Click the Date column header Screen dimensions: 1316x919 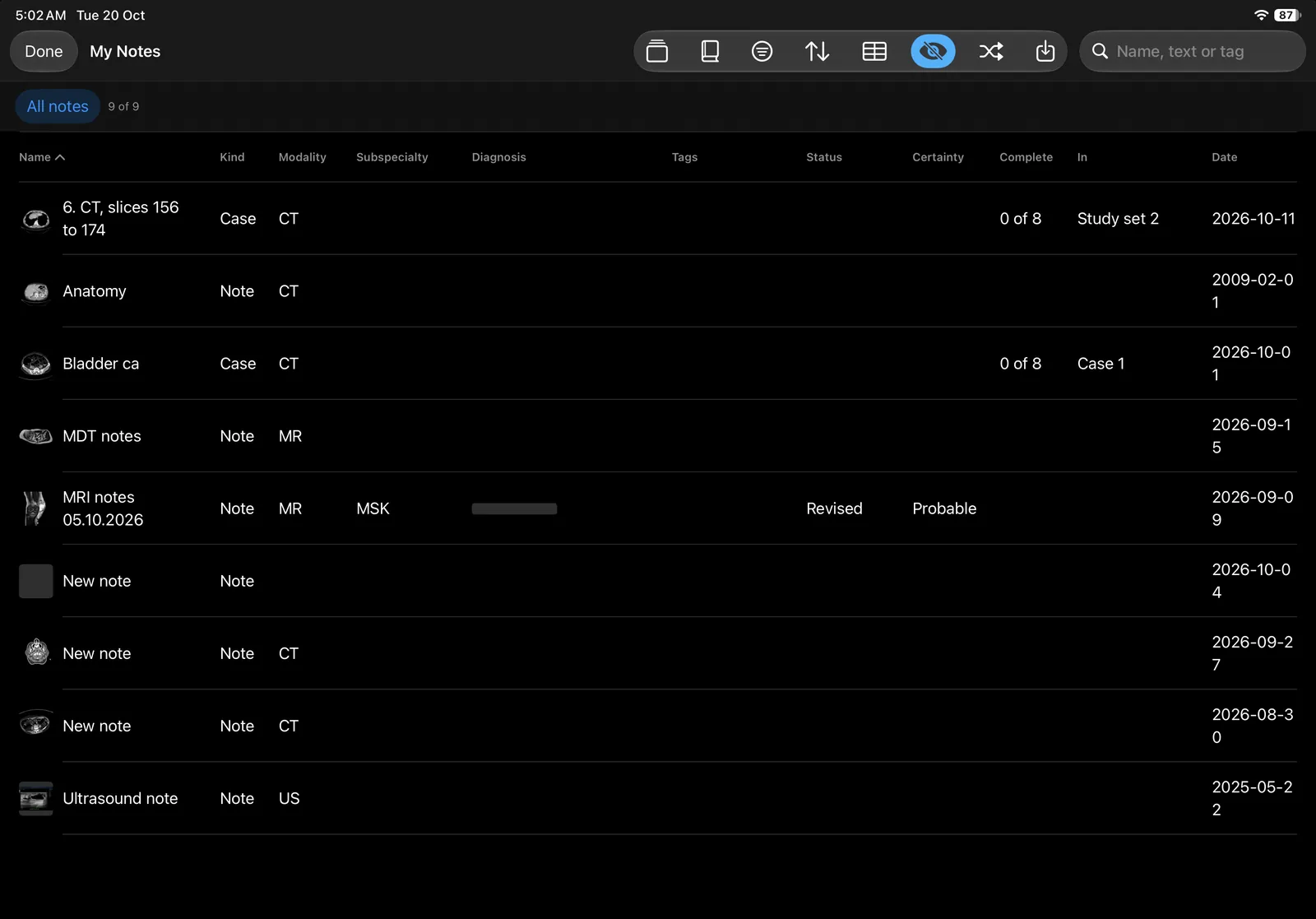tap(1224, 157)
